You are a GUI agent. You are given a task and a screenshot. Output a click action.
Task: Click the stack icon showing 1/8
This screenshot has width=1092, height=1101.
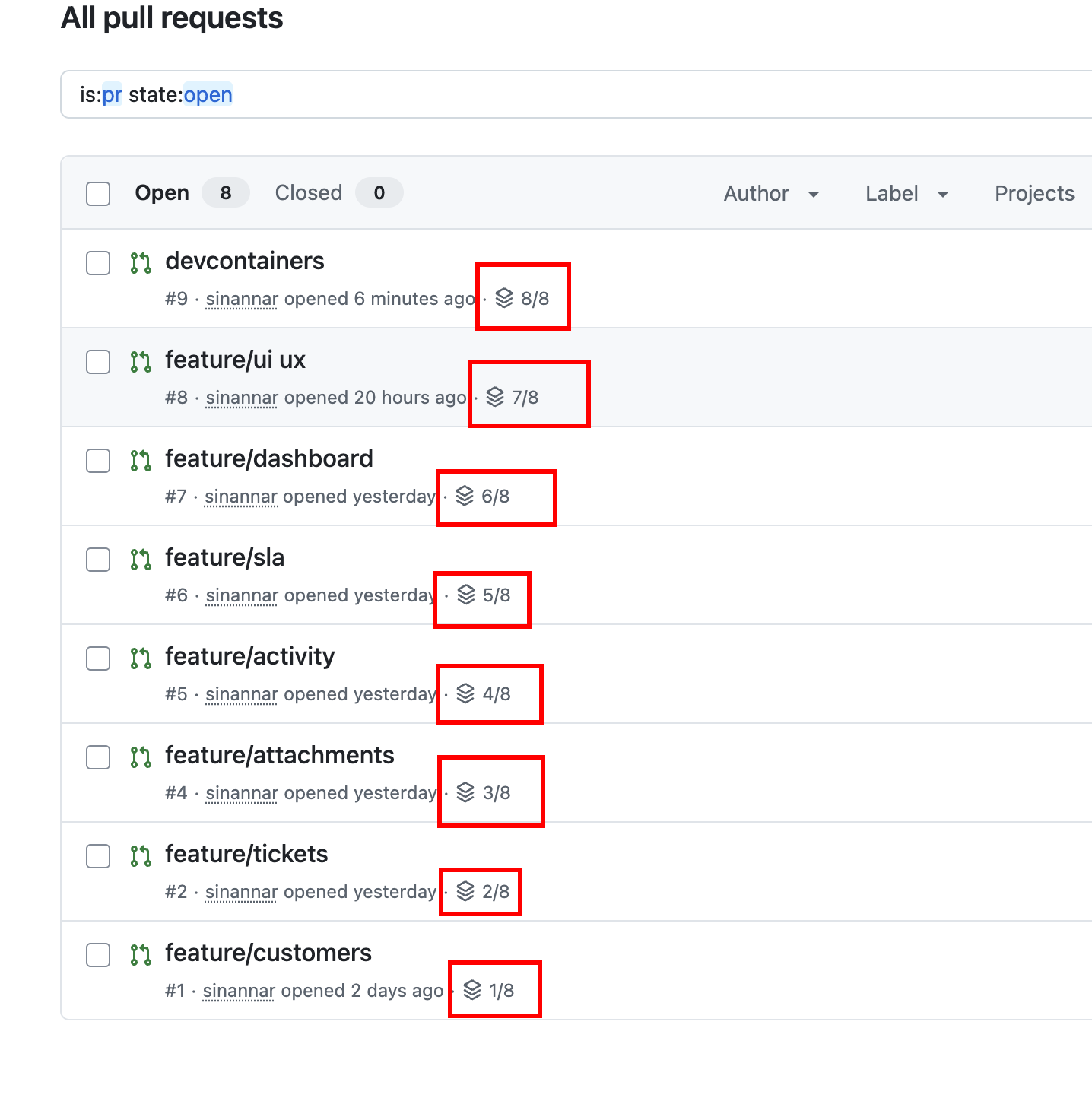tap(472, 990)
